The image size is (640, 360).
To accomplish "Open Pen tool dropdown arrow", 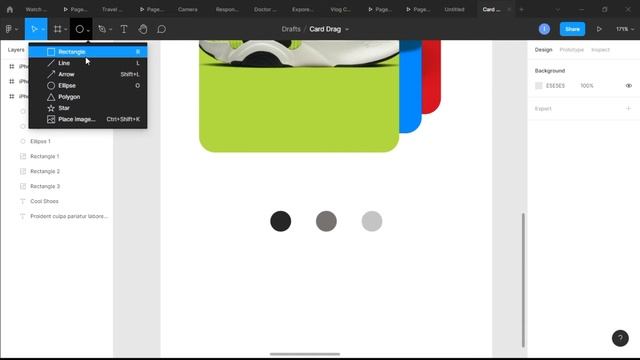I will [x=111, y=29].
